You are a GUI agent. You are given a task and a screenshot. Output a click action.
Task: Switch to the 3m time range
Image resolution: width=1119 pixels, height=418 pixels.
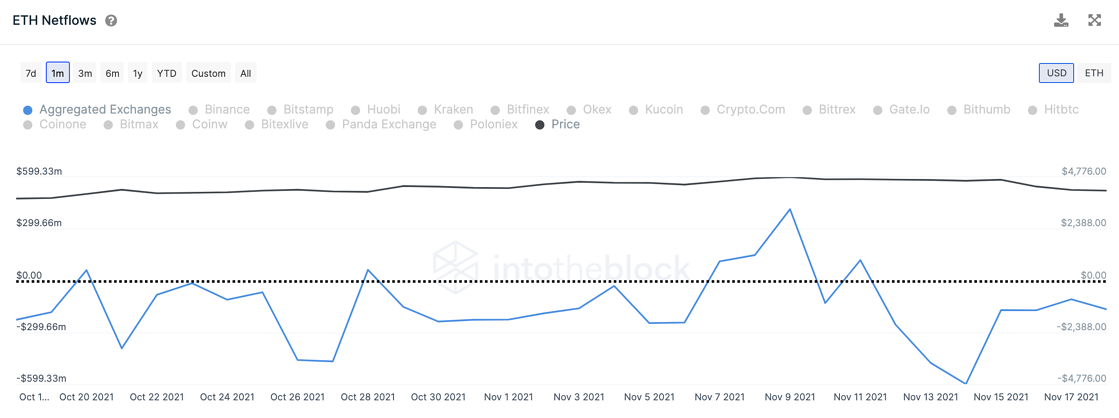click(x=85, y=73)
